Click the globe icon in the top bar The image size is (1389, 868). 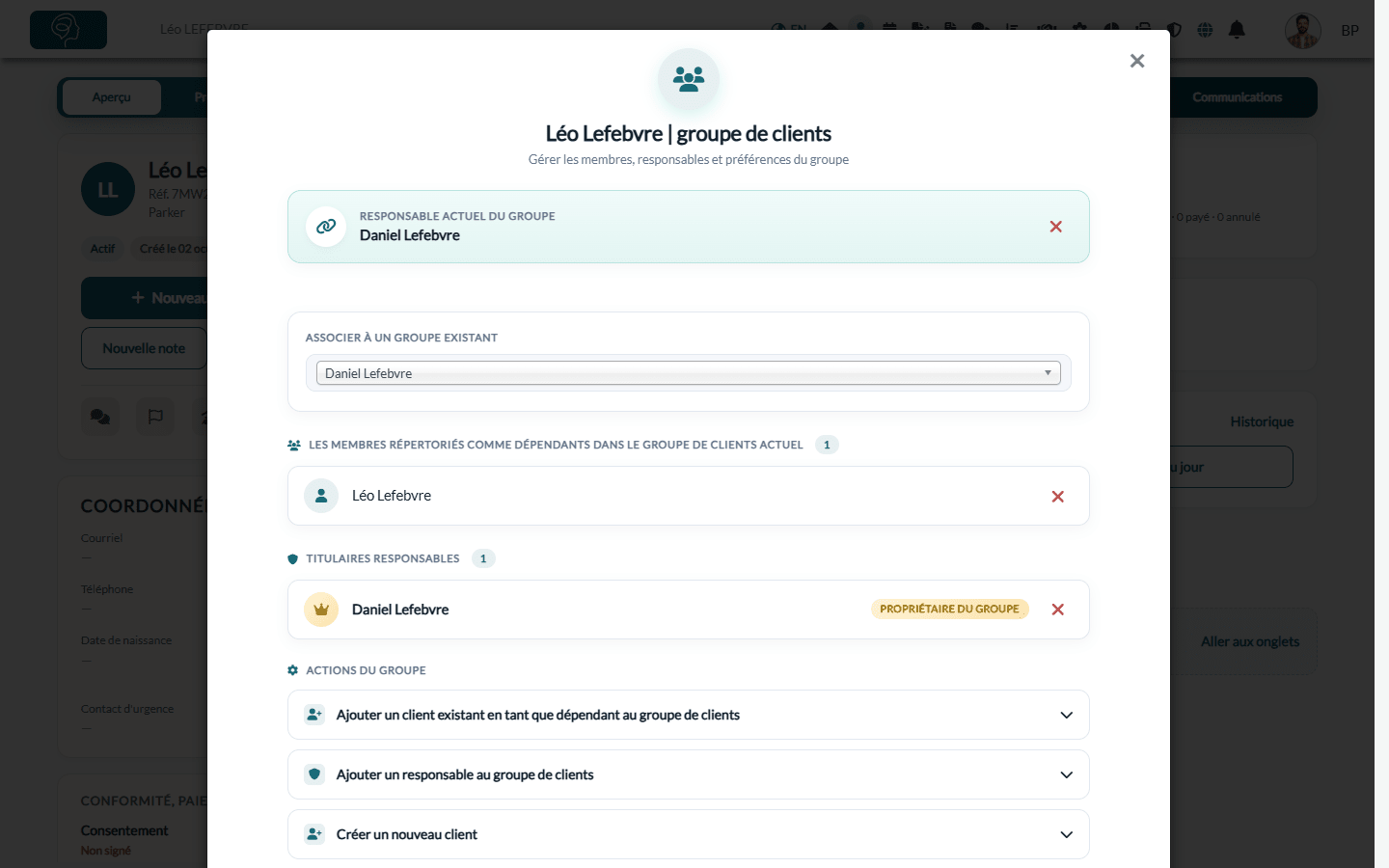pos(1205,30)
